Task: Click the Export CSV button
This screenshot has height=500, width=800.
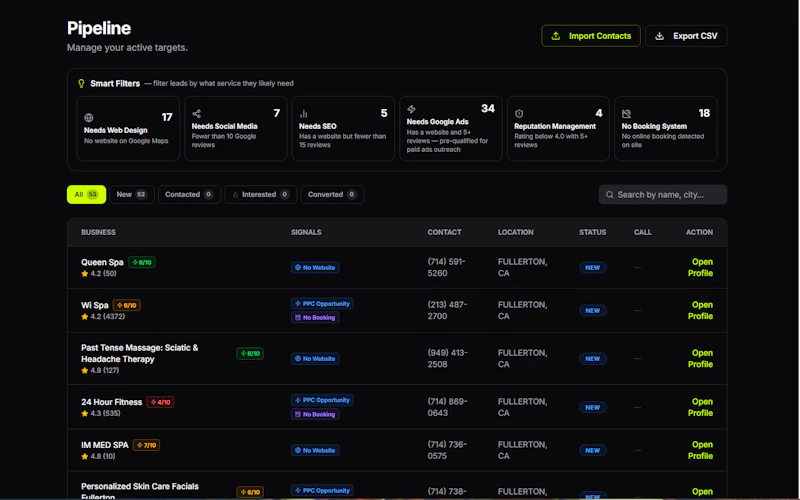Action: [686, 36]
